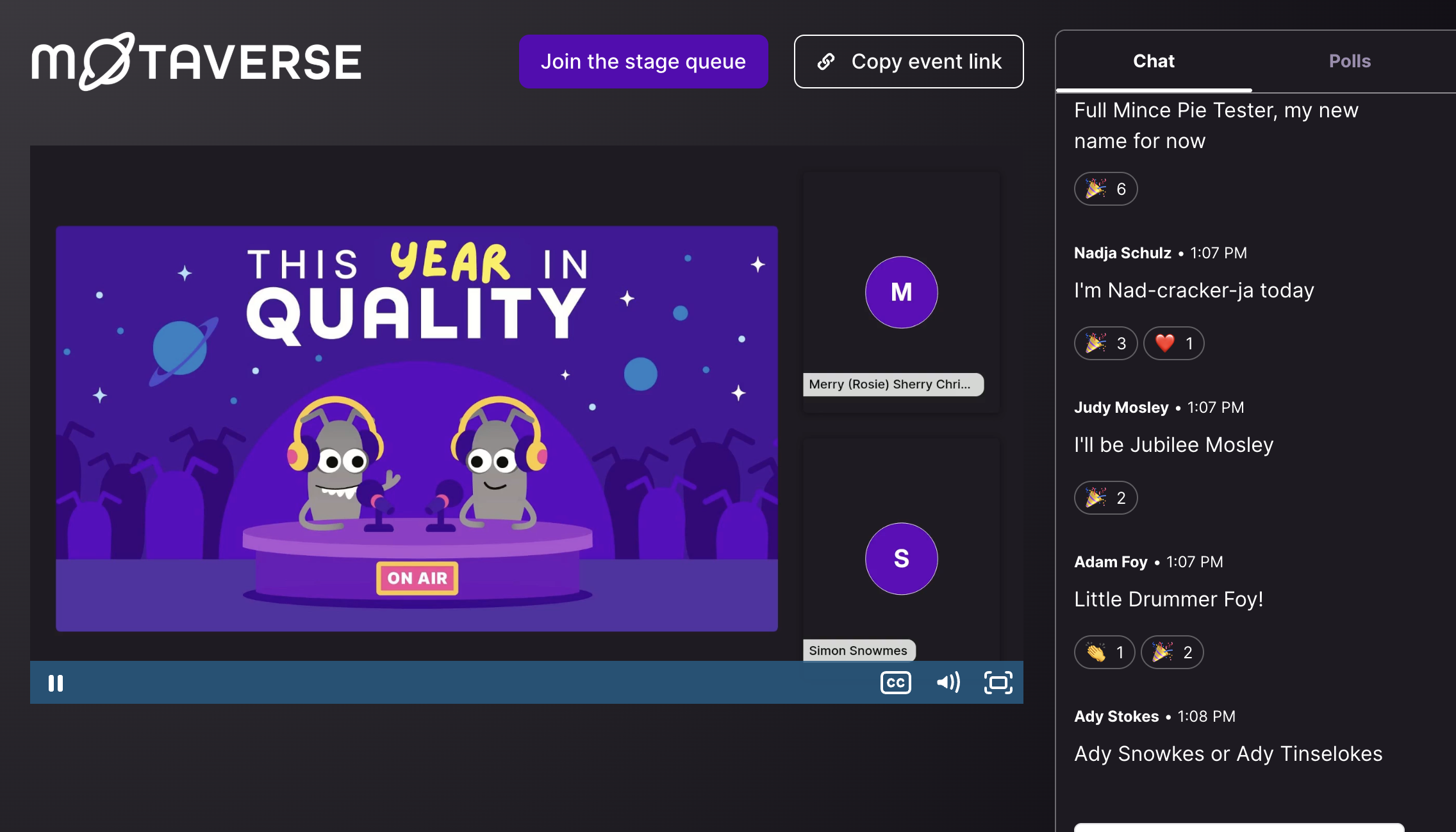The height and width of the screenshot is (832, 1456).
Task: Enable closed captions on the video
Action: (896, 683)
